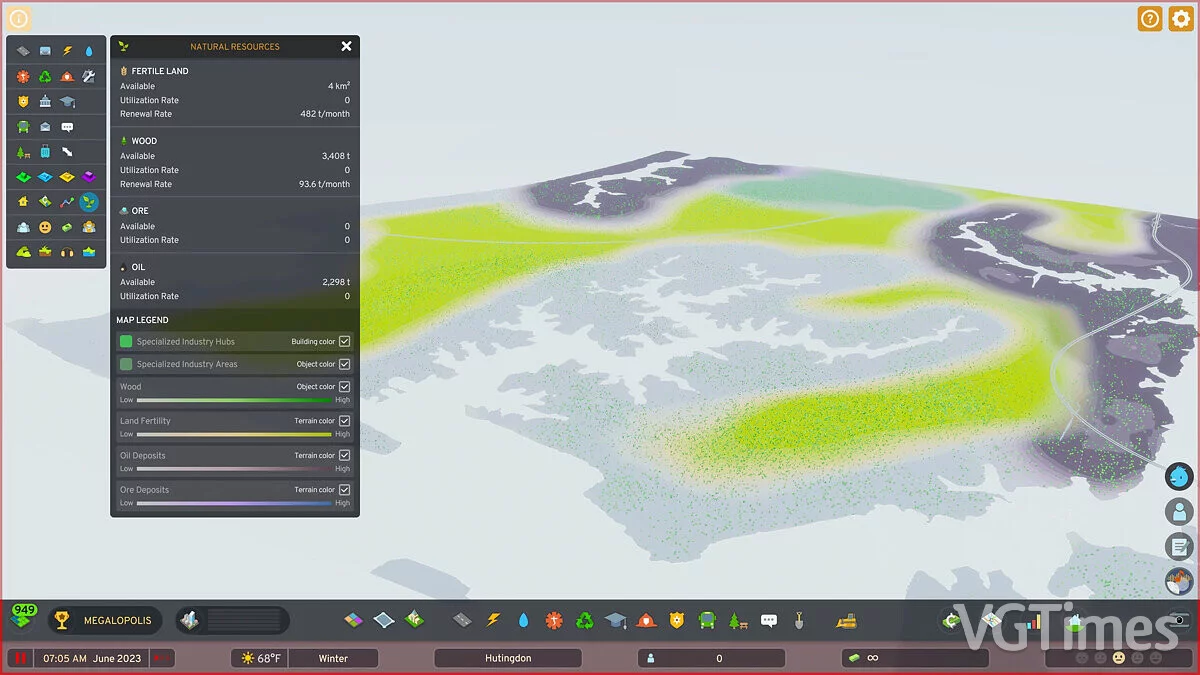Image resolution: width=1200 pixels, height=675 pixels.
Task: Open the Transportation infoview
Action: coord(22,126)
